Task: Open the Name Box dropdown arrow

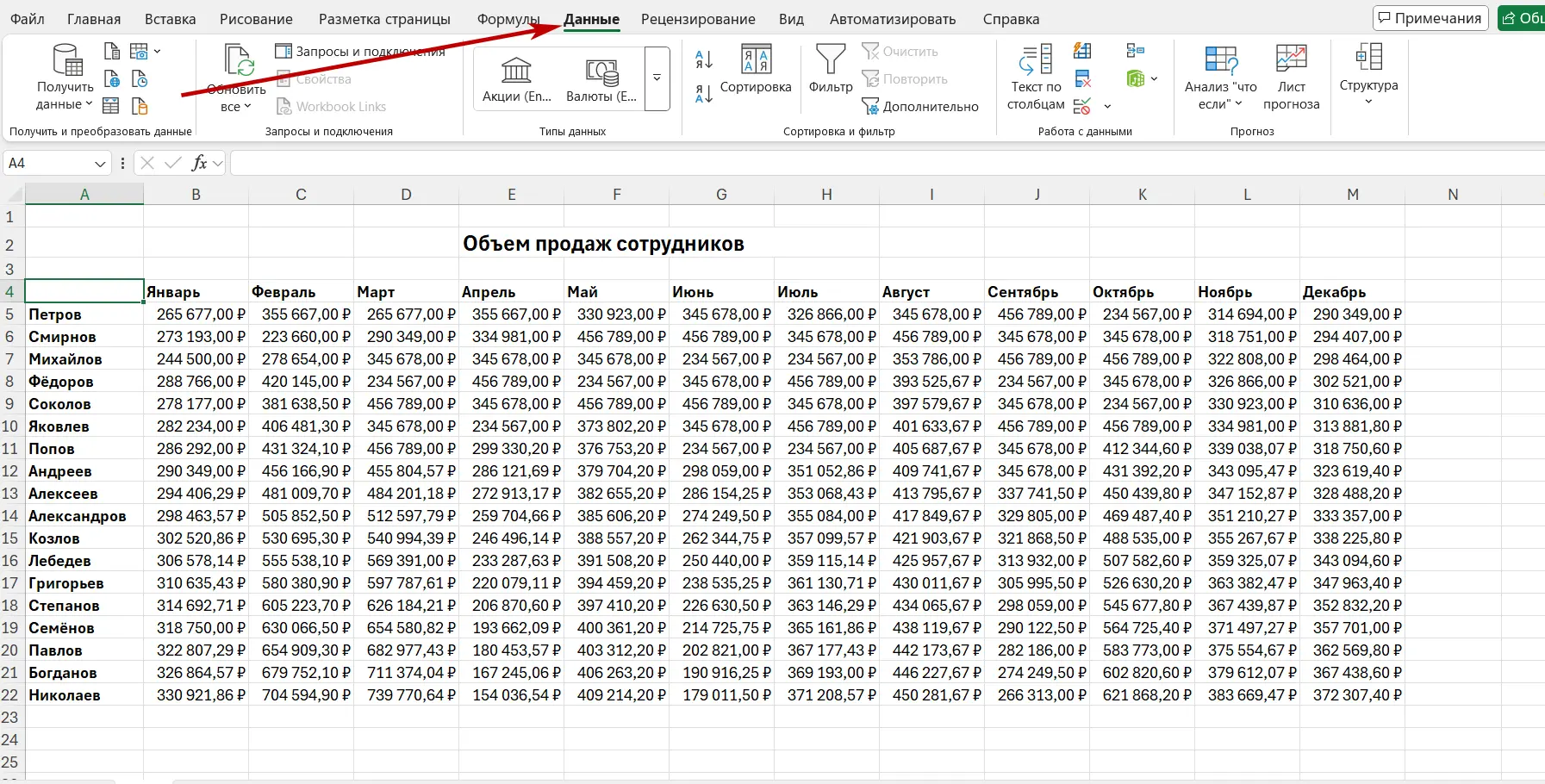Action: pos(100,164)
